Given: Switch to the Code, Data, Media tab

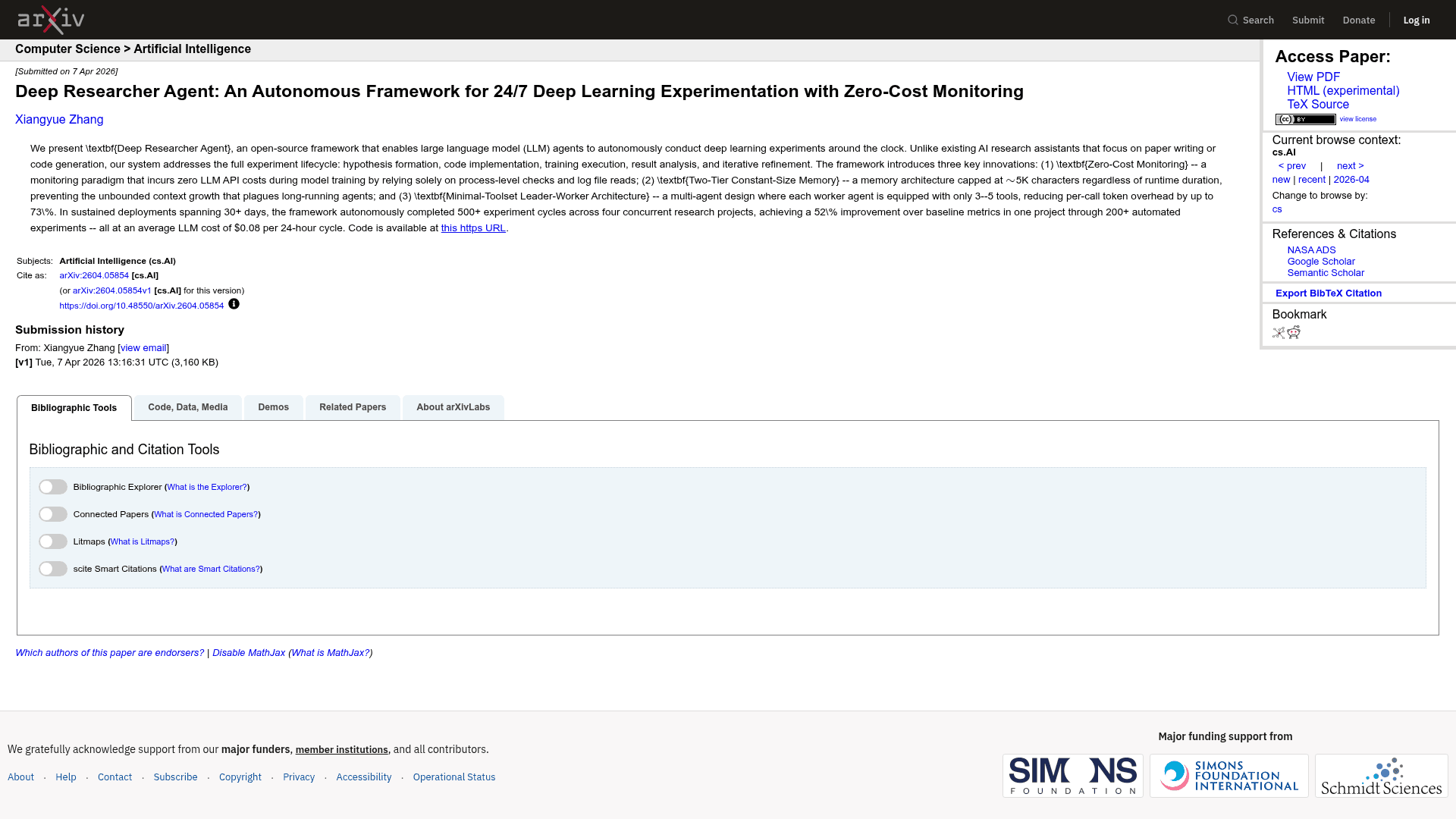Looking at the screenshot, I should point(188,407).
